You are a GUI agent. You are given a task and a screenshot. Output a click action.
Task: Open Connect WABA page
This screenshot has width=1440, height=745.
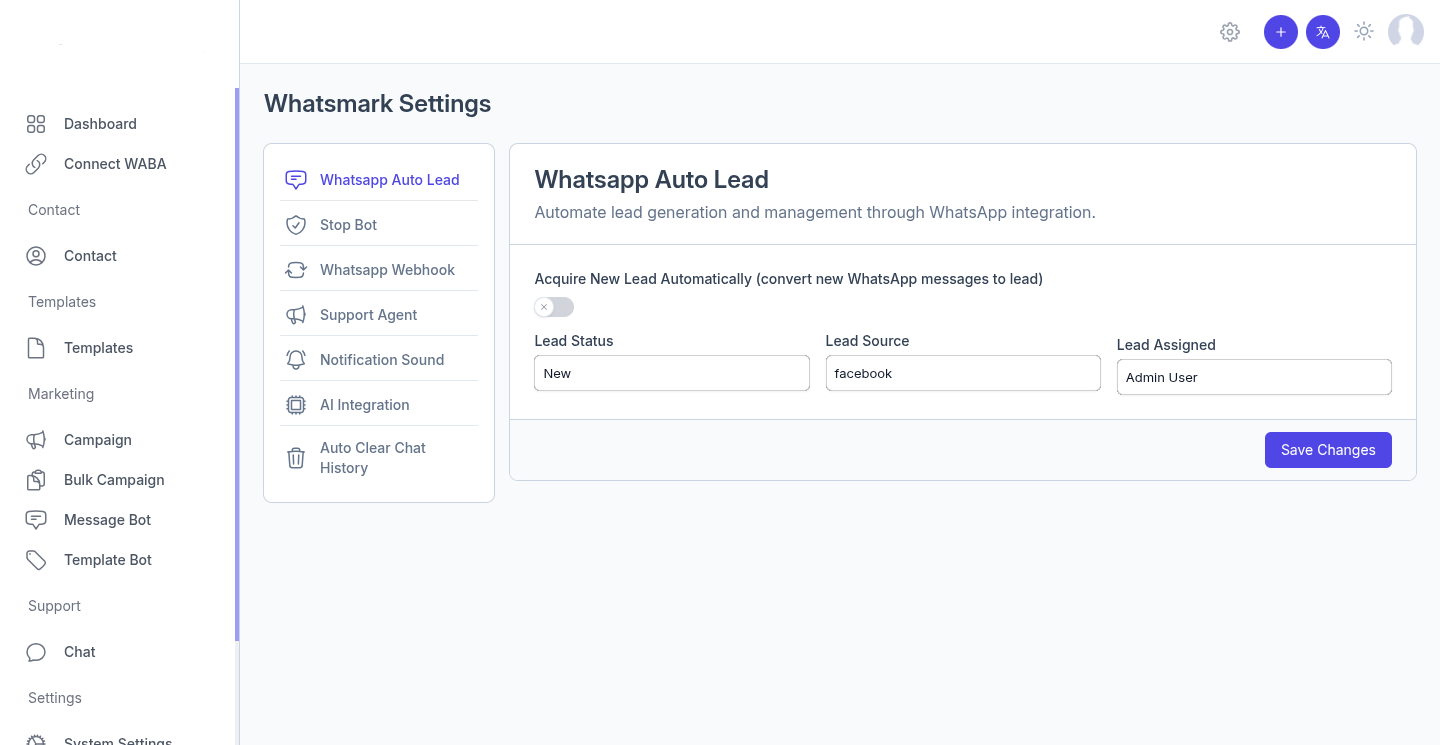[x=115, y=164]
